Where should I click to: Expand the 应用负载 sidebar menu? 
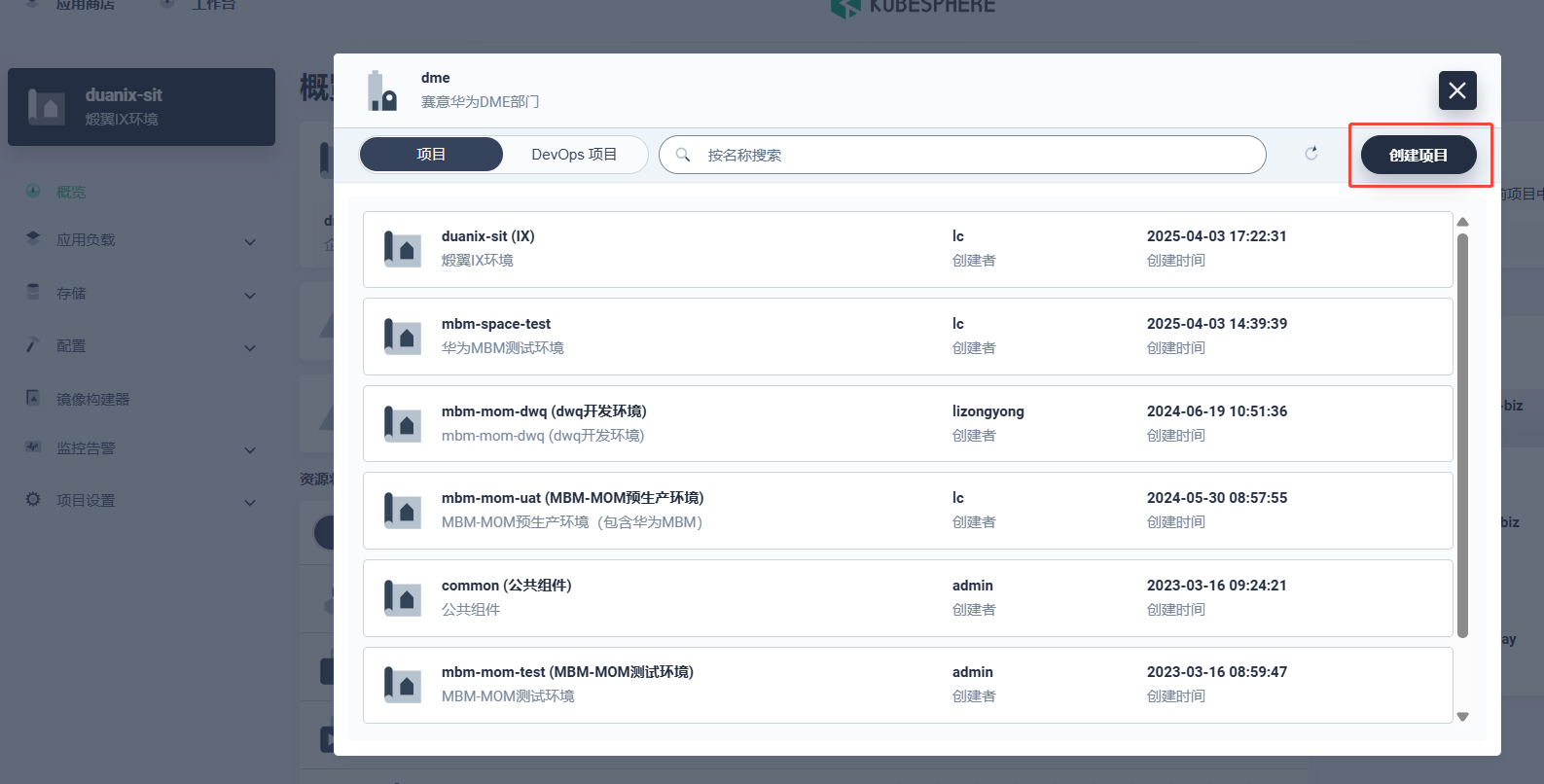pos(141,240)
